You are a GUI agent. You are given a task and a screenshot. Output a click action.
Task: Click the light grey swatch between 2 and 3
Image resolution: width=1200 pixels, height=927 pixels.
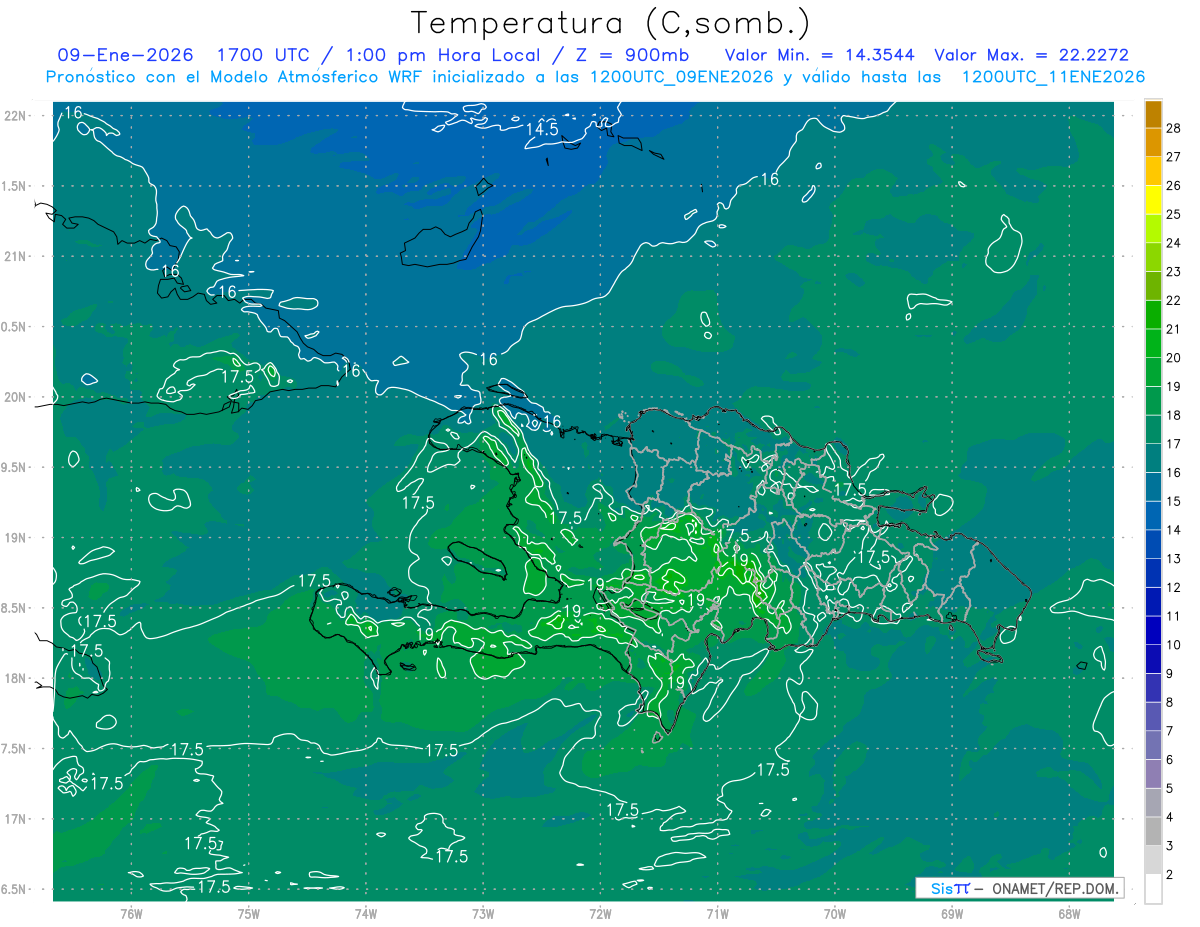tap(1153, 859)
